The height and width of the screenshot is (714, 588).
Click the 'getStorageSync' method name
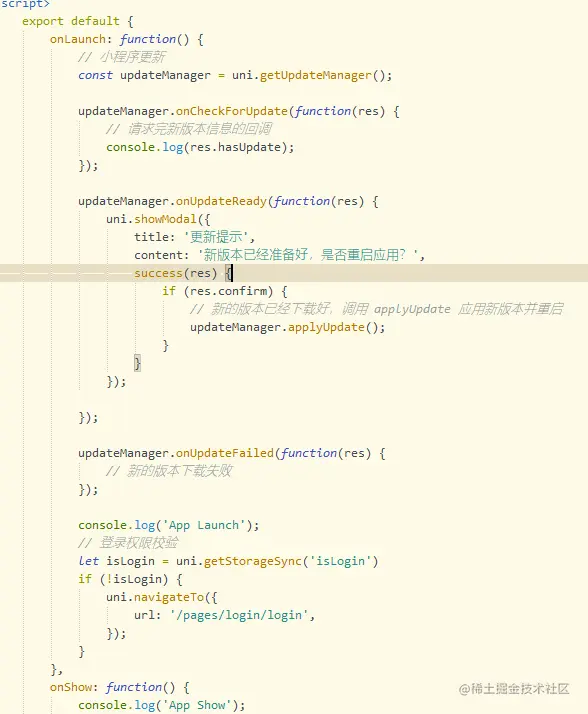coord(253,561)
